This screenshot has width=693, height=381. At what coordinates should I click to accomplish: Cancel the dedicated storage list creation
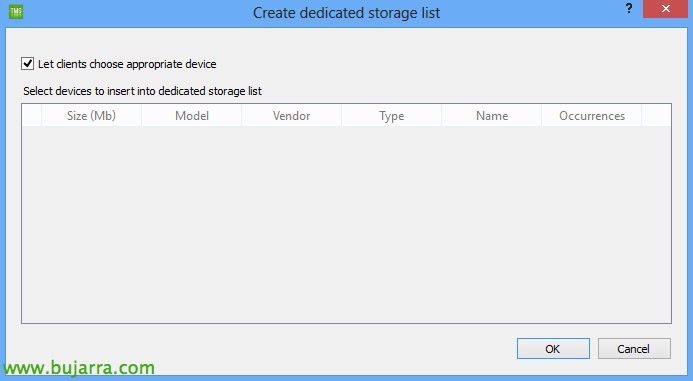click(x=634, y=349)
